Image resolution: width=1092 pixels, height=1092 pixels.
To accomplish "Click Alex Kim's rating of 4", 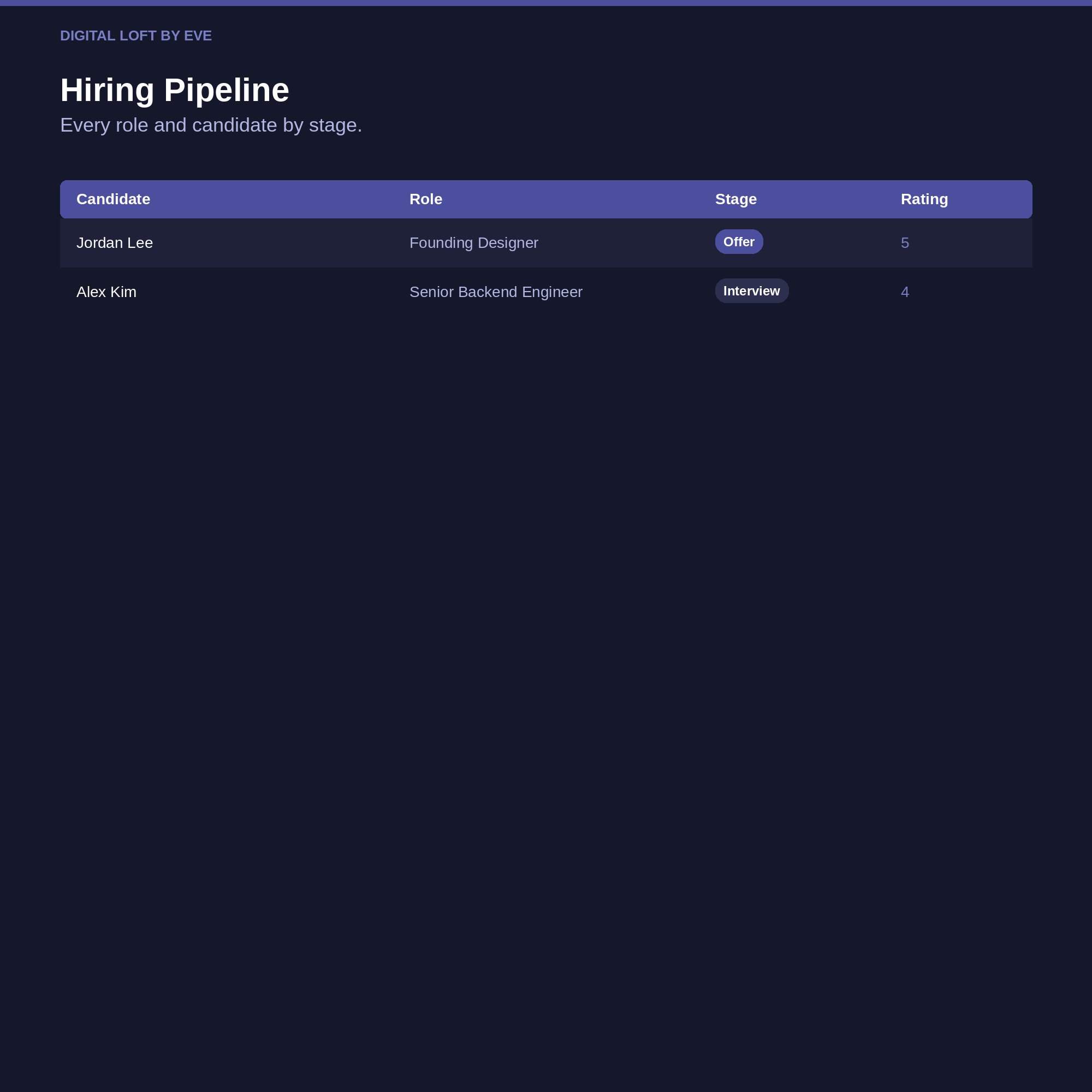I will (x=904, y=292).
